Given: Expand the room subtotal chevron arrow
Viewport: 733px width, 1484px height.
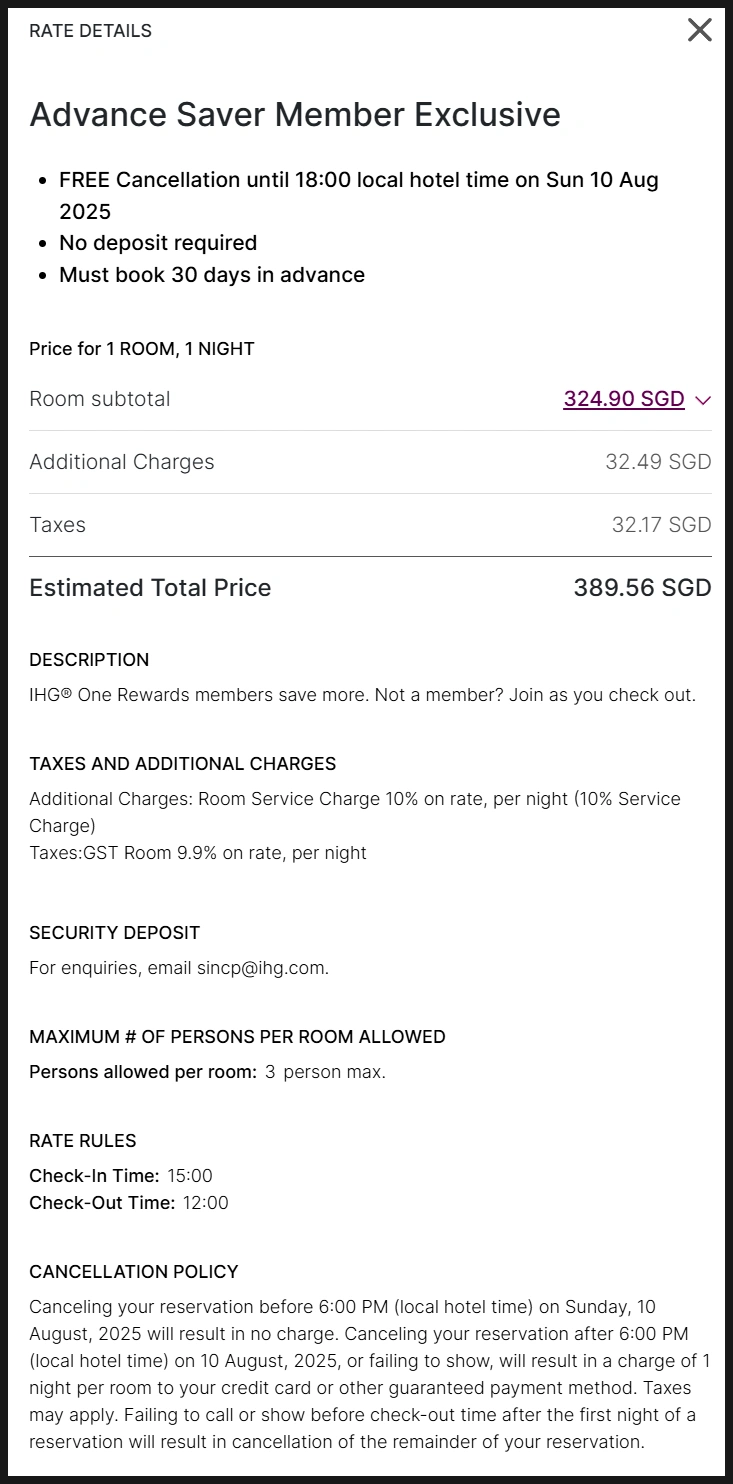Looking at the screenshot, I should 703,400.
